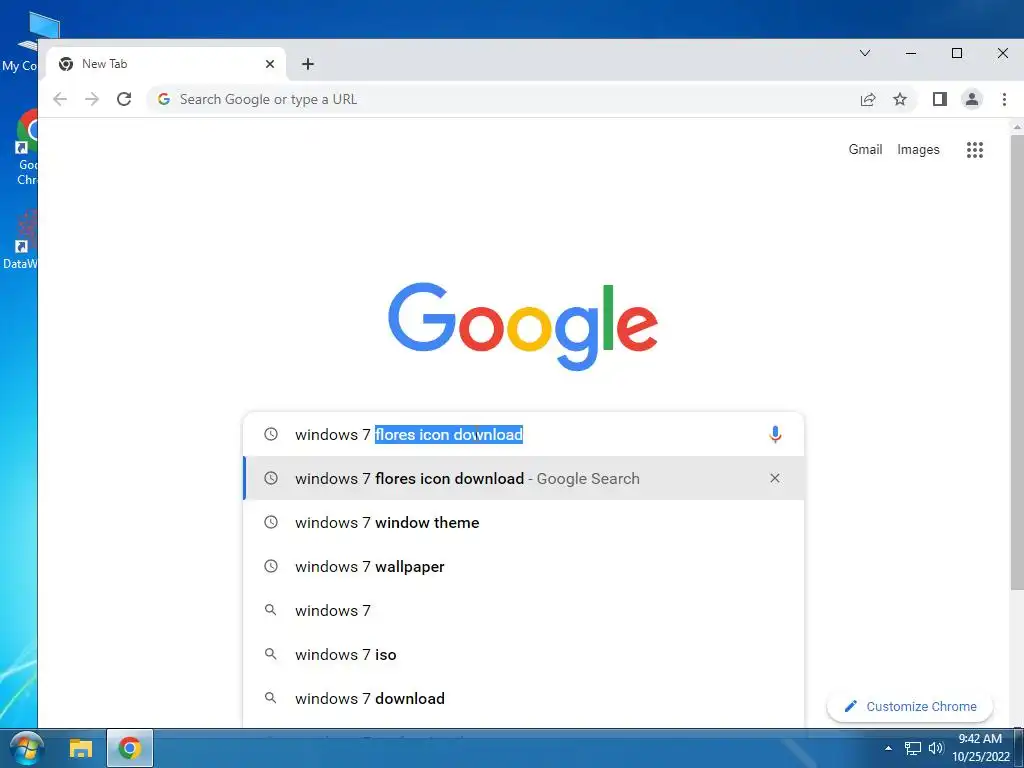Click the Chrome taskbar button

[130, 748]
